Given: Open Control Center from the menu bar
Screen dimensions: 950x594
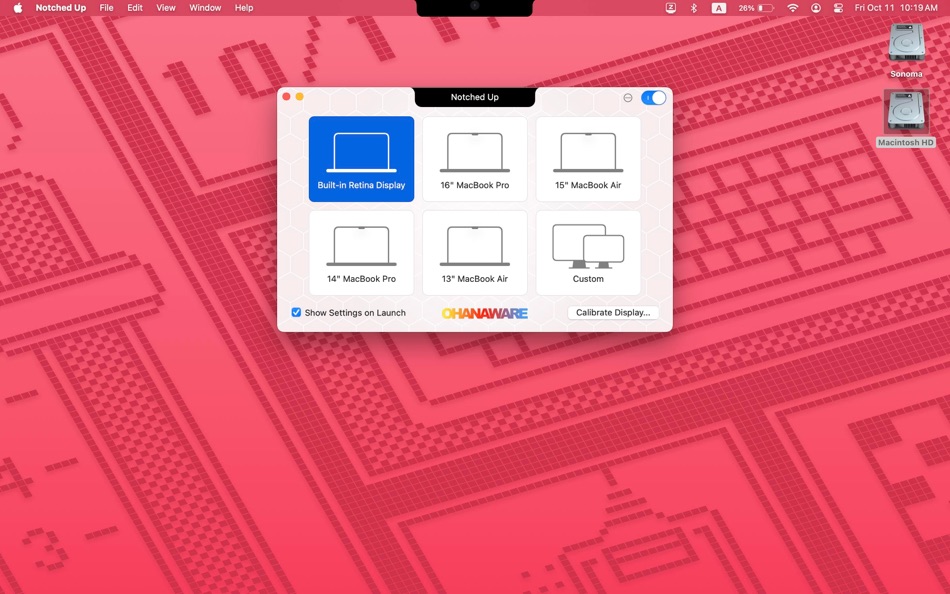Looking at the screenshot, I should [839, 8].
